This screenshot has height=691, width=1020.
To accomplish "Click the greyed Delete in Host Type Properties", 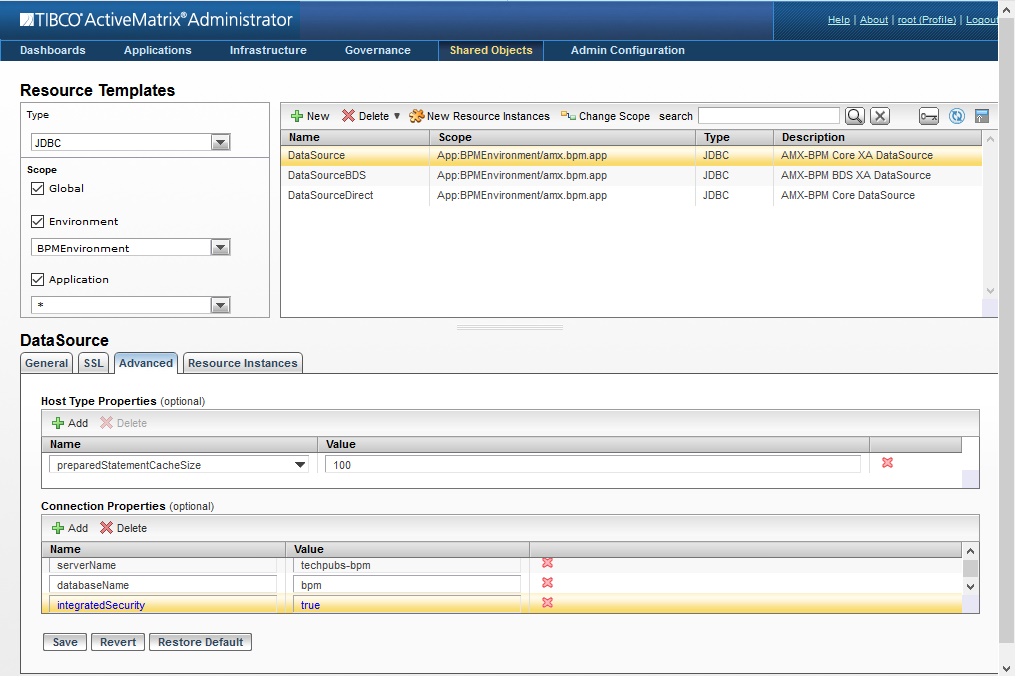I will click(x=124, y=423).
